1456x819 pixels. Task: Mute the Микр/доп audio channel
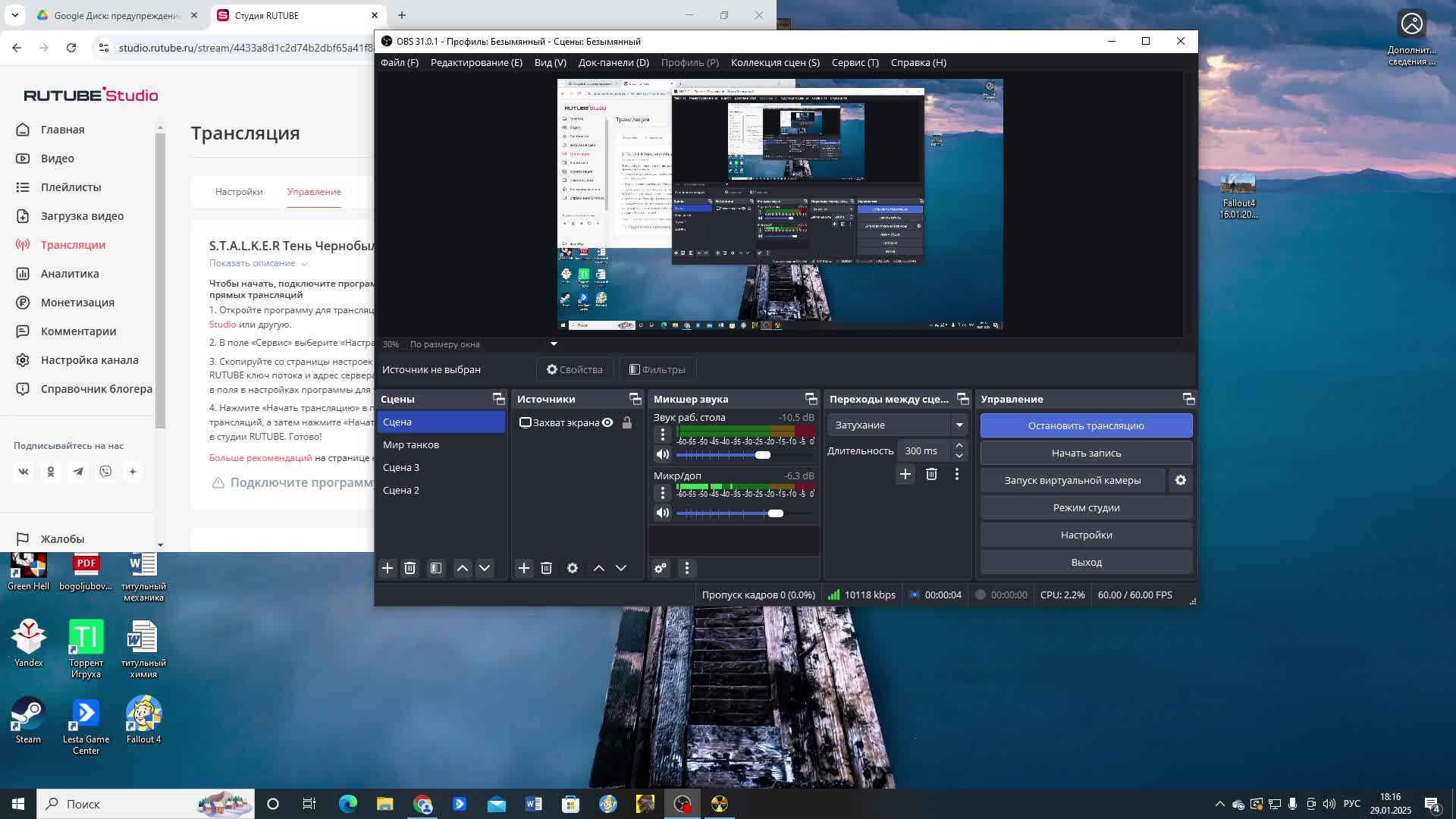[663, 513]
